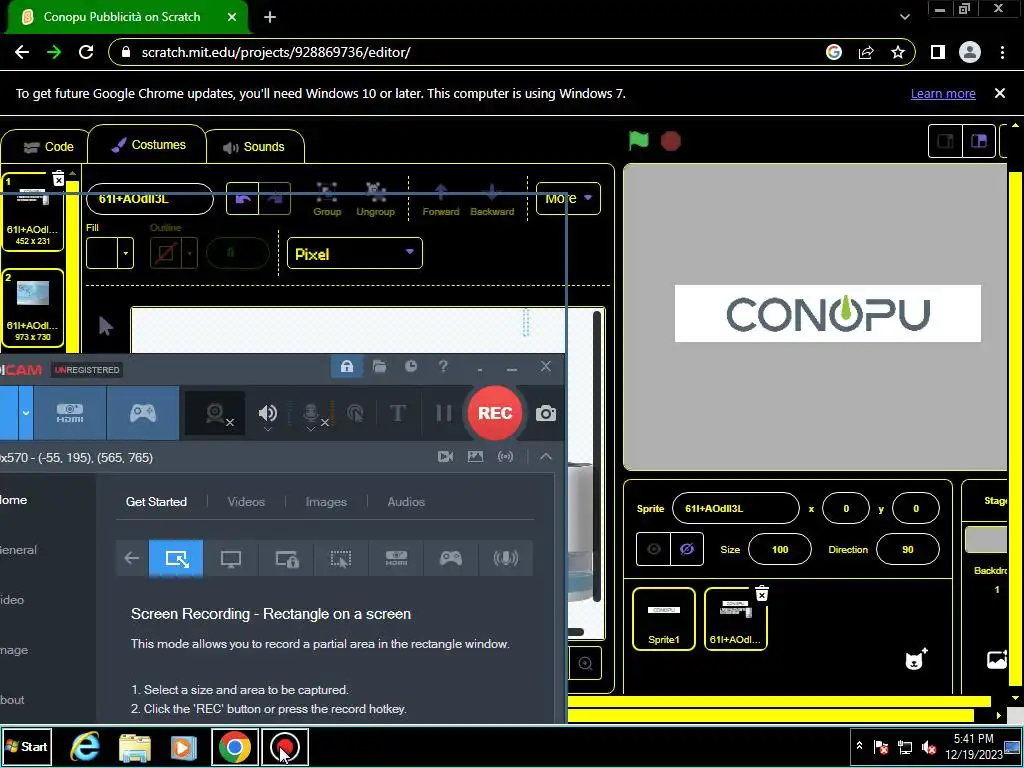The image size is (1024, 768).
Task: Bookmark this page with star icon
Action: pyautogui.click(x=898, y=52)
